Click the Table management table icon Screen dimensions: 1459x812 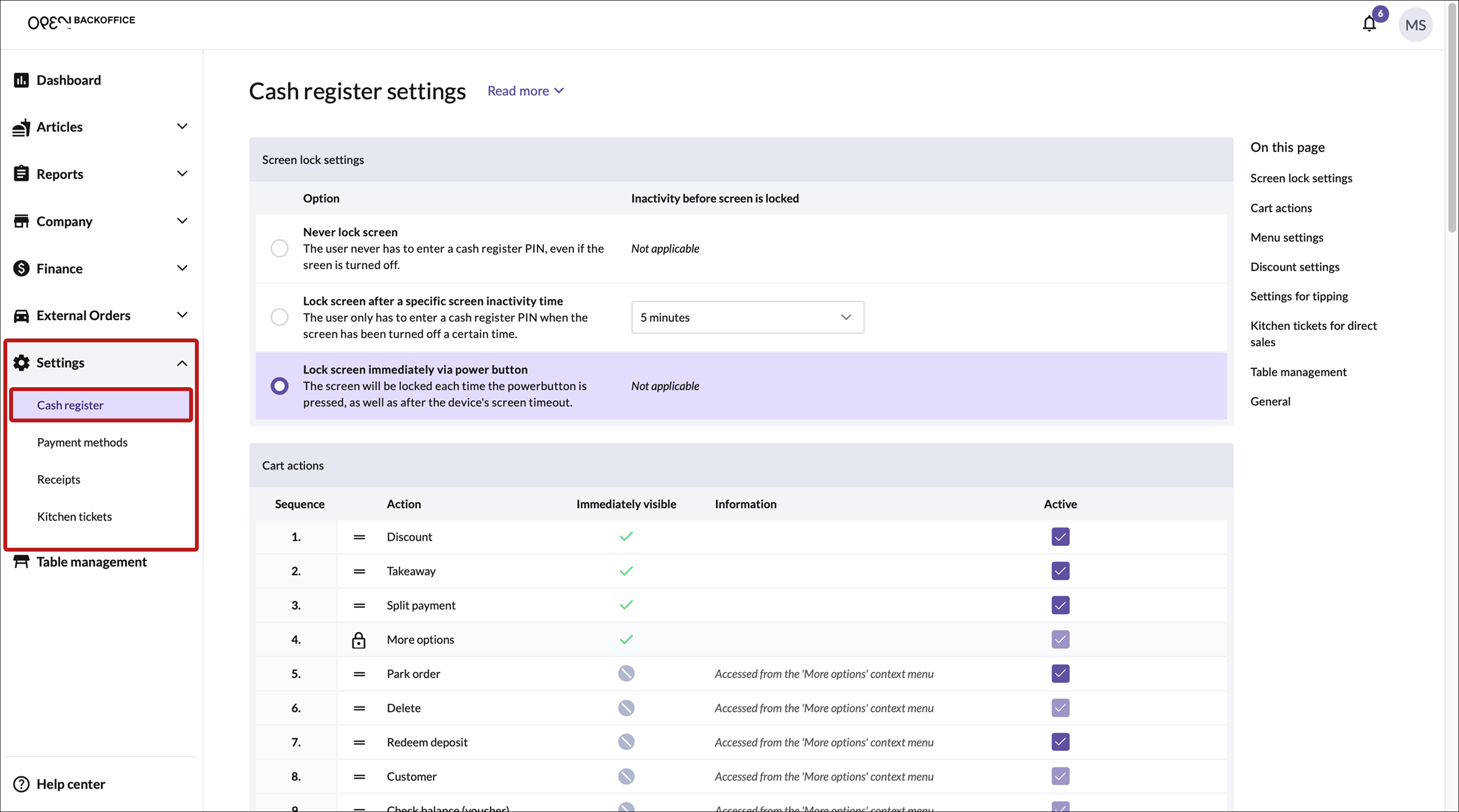21,562
